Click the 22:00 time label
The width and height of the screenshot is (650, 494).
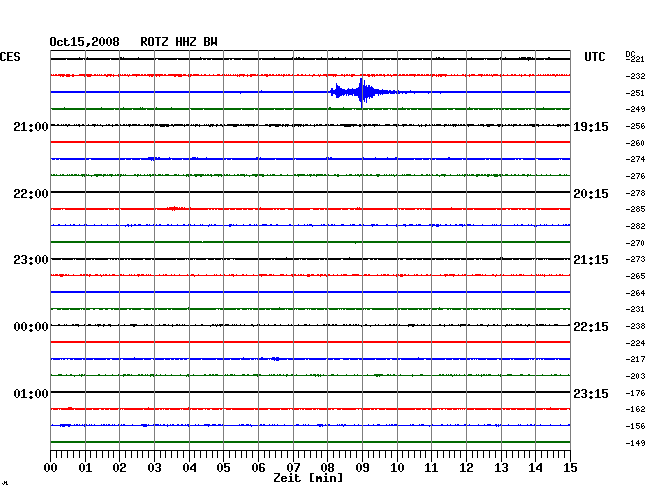coord(31,194)
